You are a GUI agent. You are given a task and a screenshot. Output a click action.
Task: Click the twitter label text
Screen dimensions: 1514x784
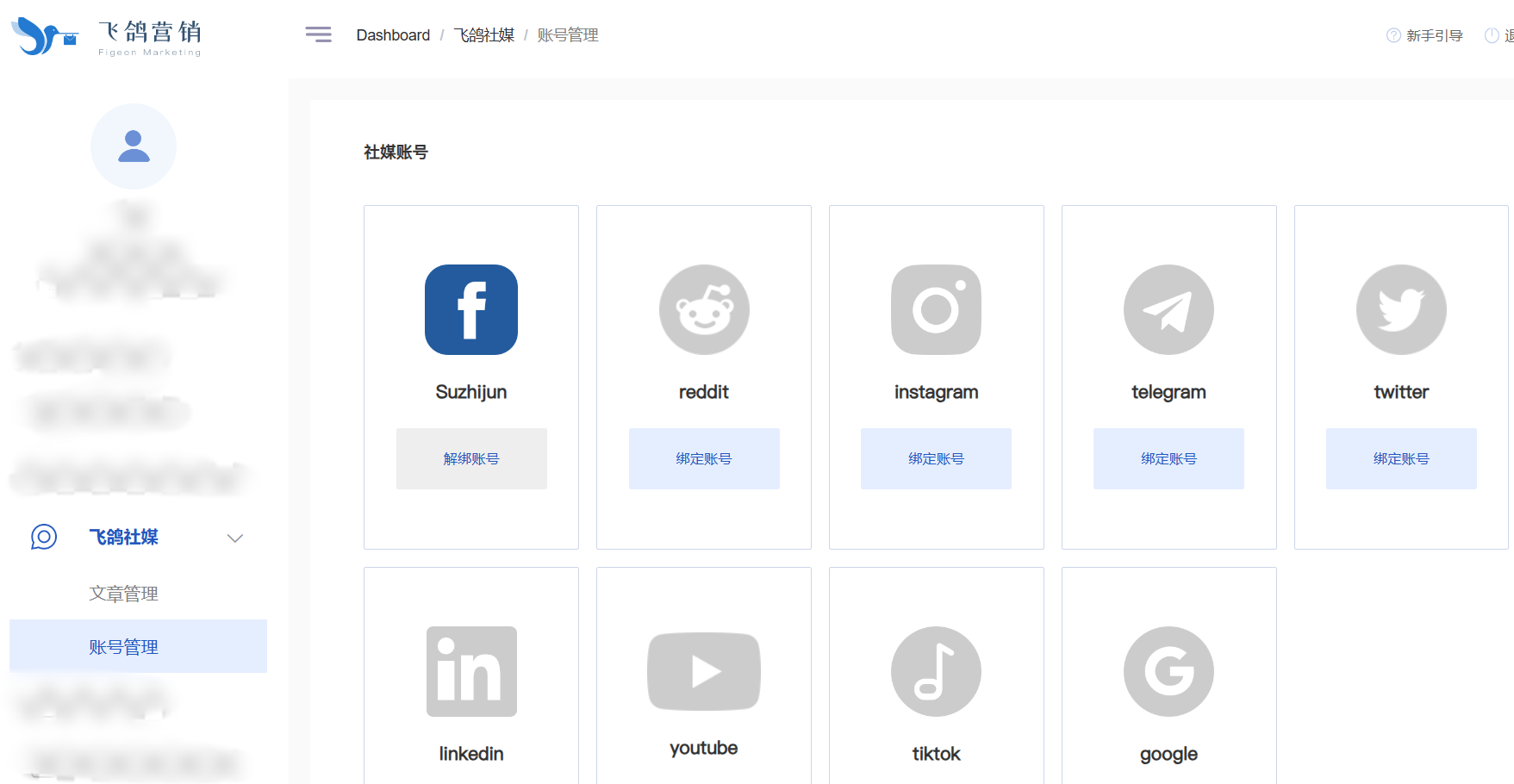coord(1401,392)
